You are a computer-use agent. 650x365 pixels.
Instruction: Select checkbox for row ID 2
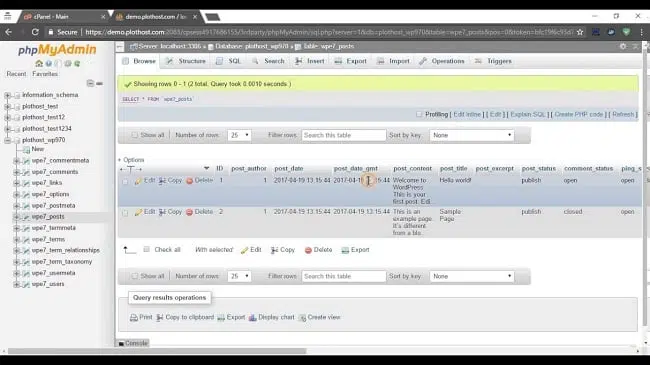point(125,213)
